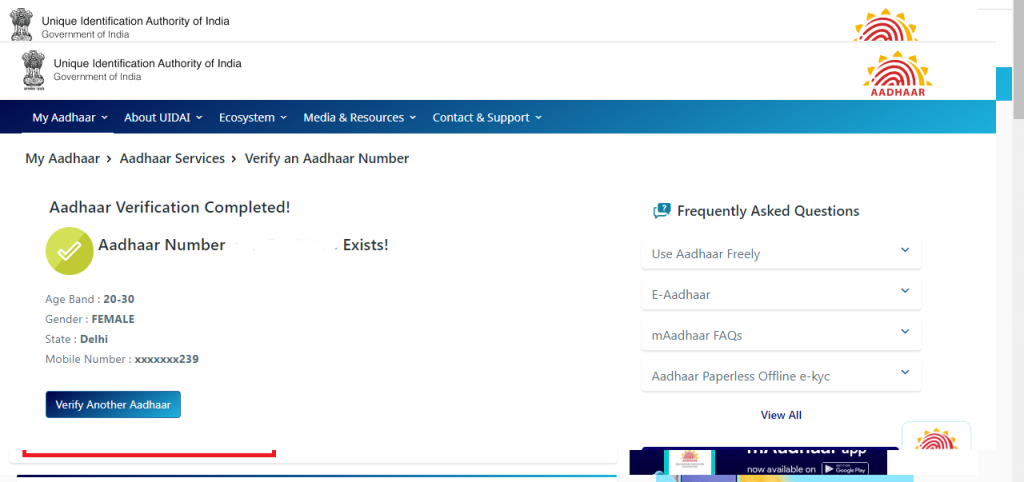Click the Aadhaar Verification Completed heading

click(x=170, y=208)
